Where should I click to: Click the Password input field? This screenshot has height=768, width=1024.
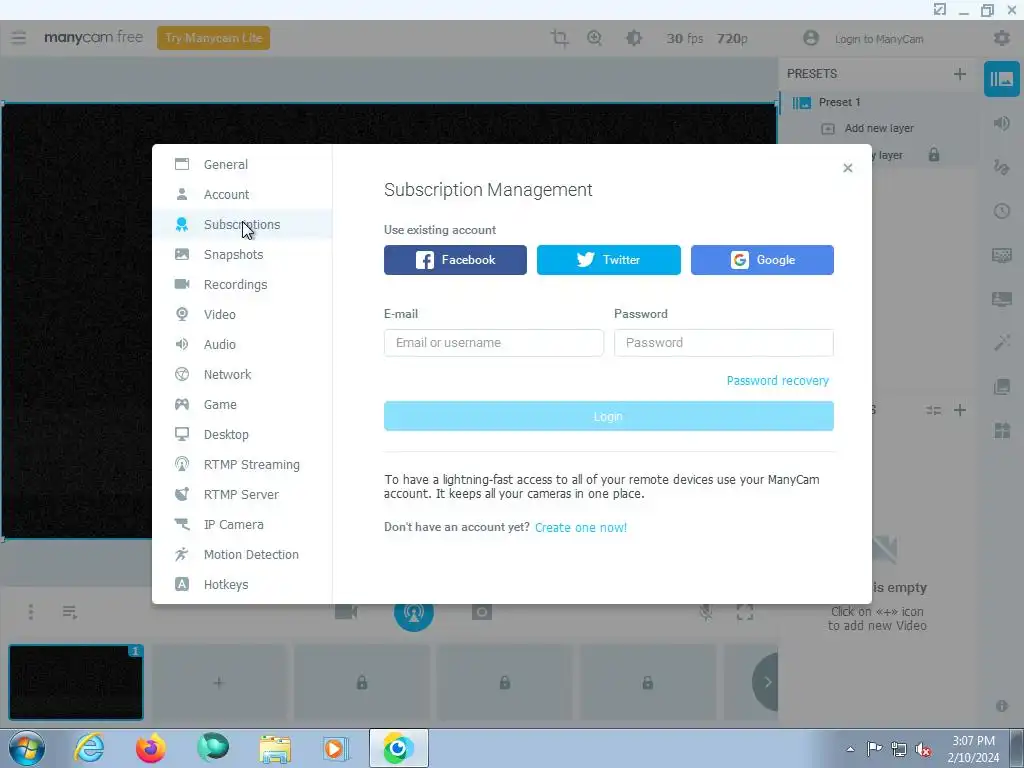[724, 343]
